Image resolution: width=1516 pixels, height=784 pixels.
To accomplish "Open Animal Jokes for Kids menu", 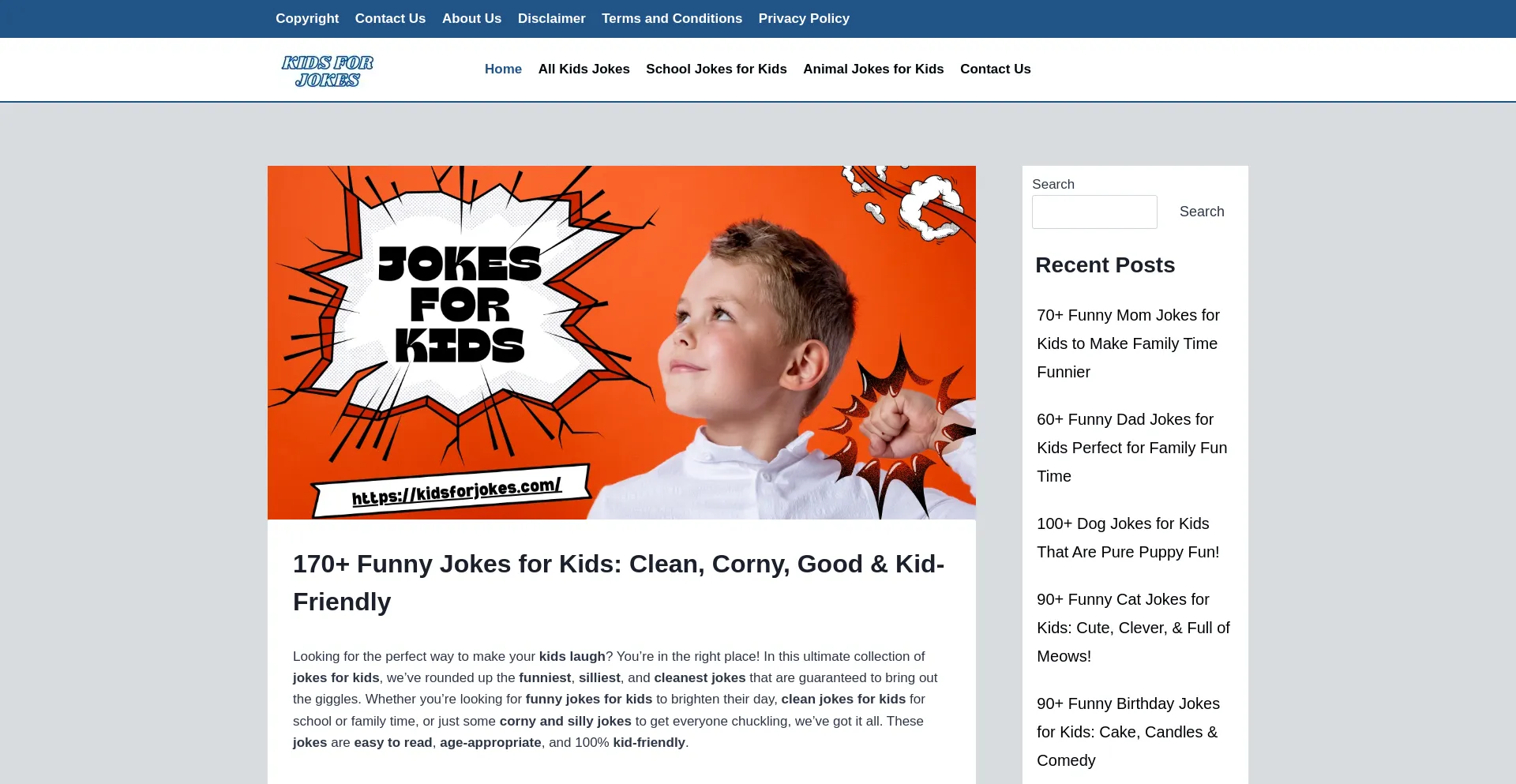I will [x=873, y=69].
